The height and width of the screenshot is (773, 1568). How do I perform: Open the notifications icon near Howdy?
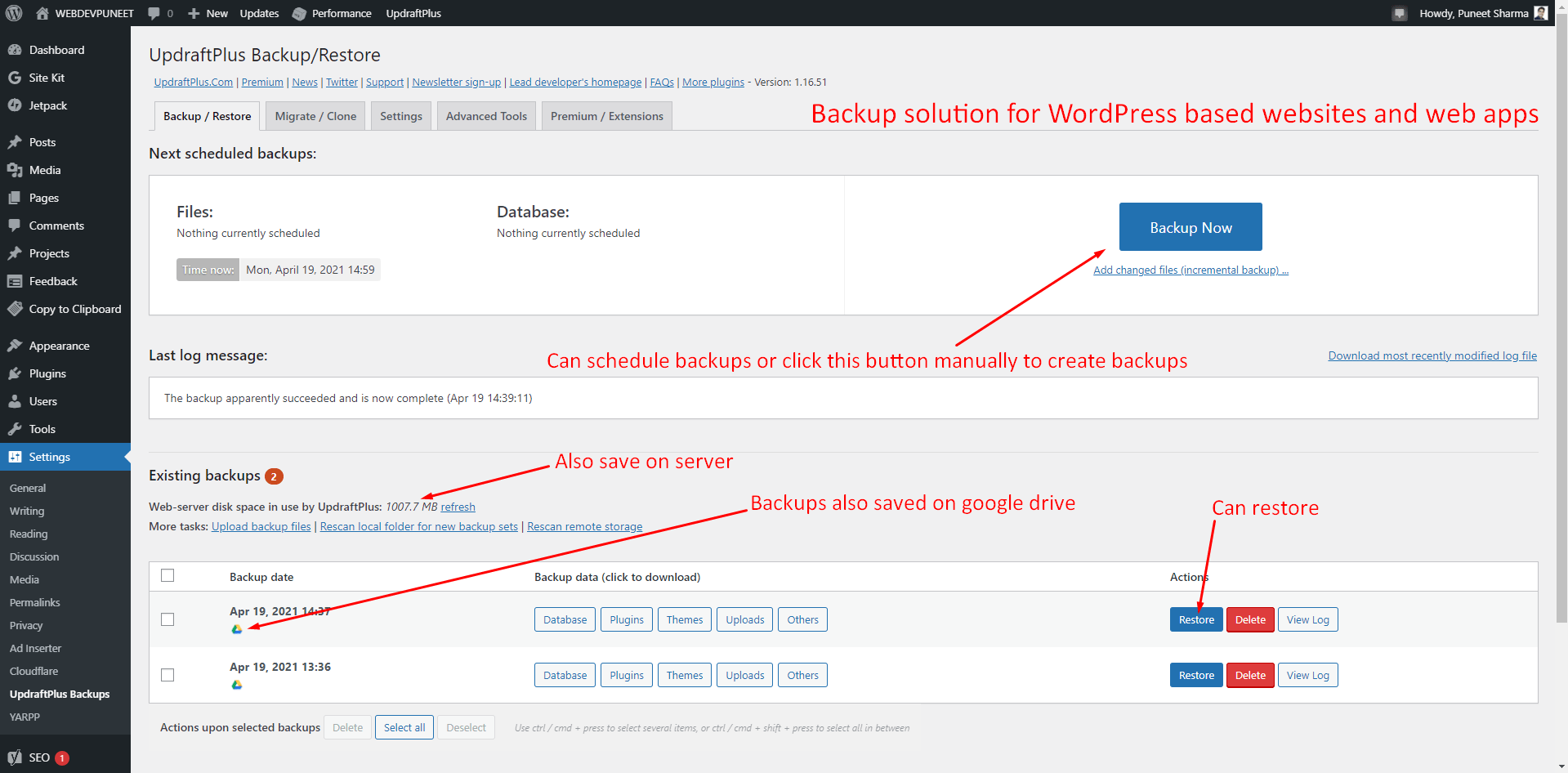tap(1400, 13)
